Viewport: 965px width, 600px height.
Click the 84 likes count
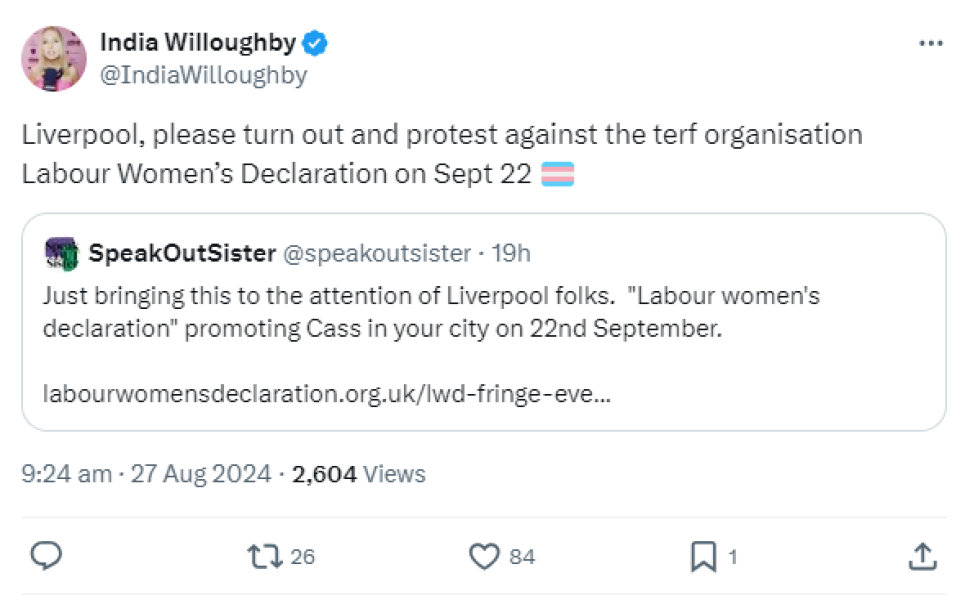522,557
